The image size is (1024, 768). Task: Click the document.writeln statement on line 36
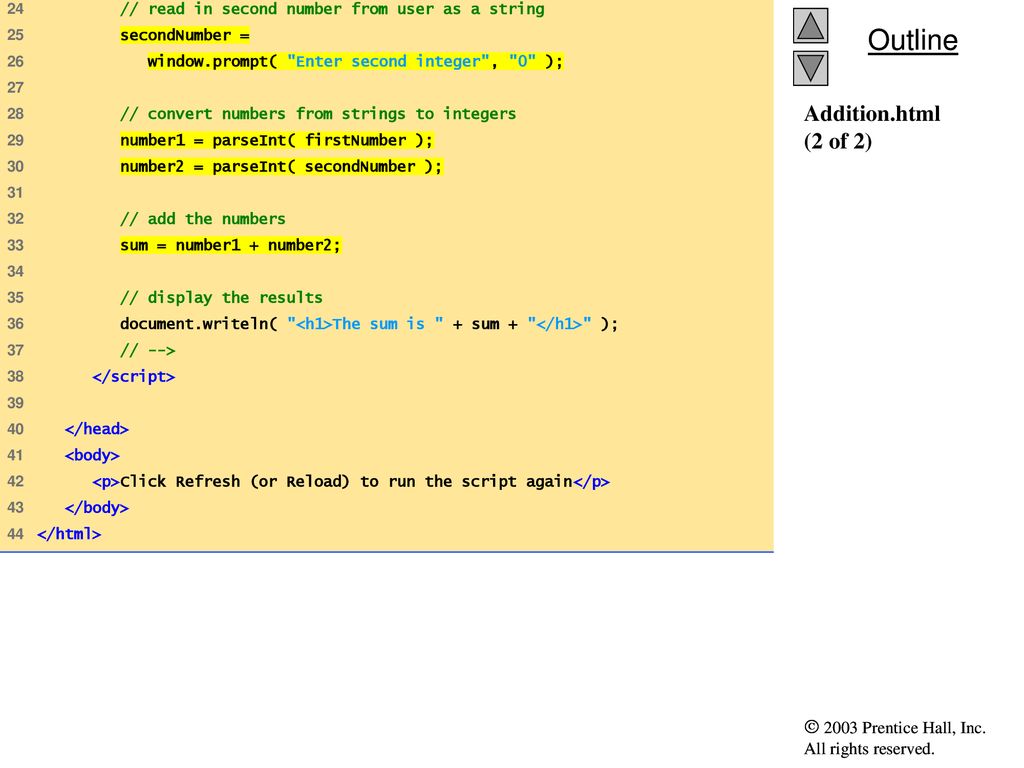click(x=369, y=324)
